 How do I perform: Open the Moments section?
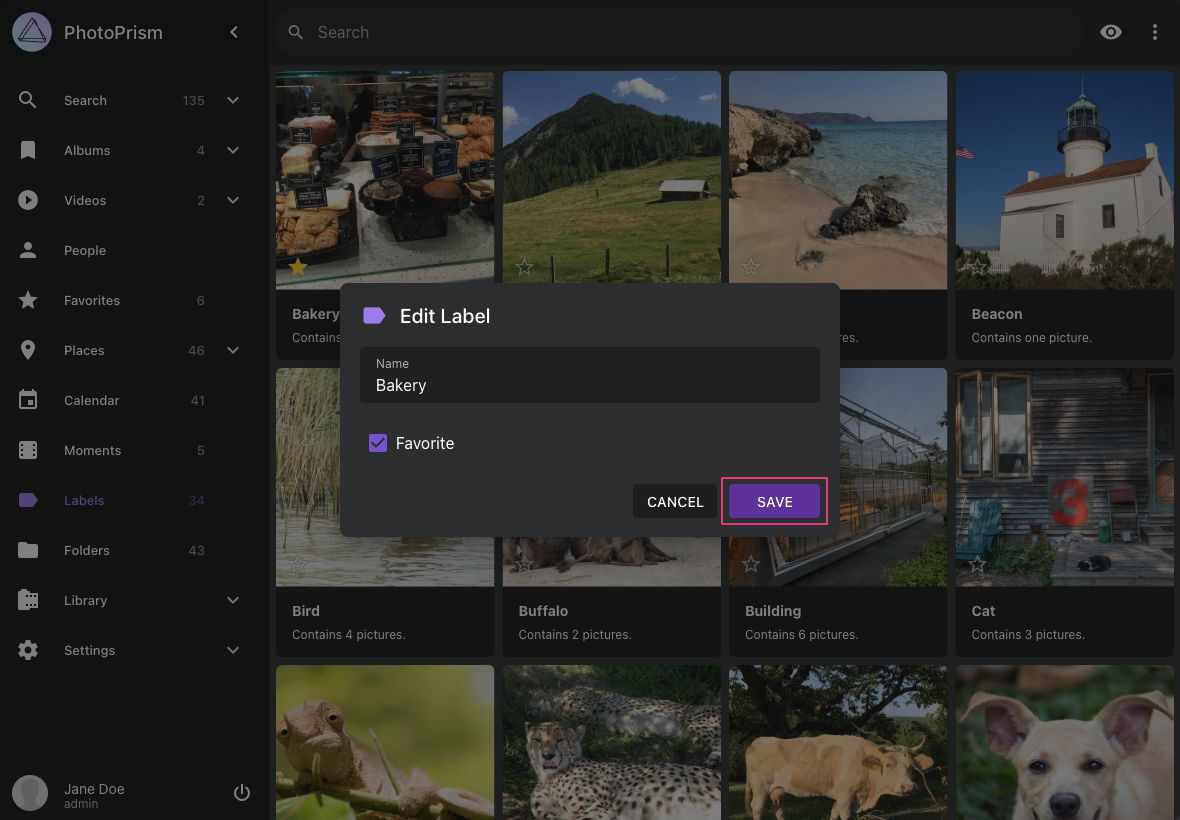pyautogui.click(x=92, y=450)
